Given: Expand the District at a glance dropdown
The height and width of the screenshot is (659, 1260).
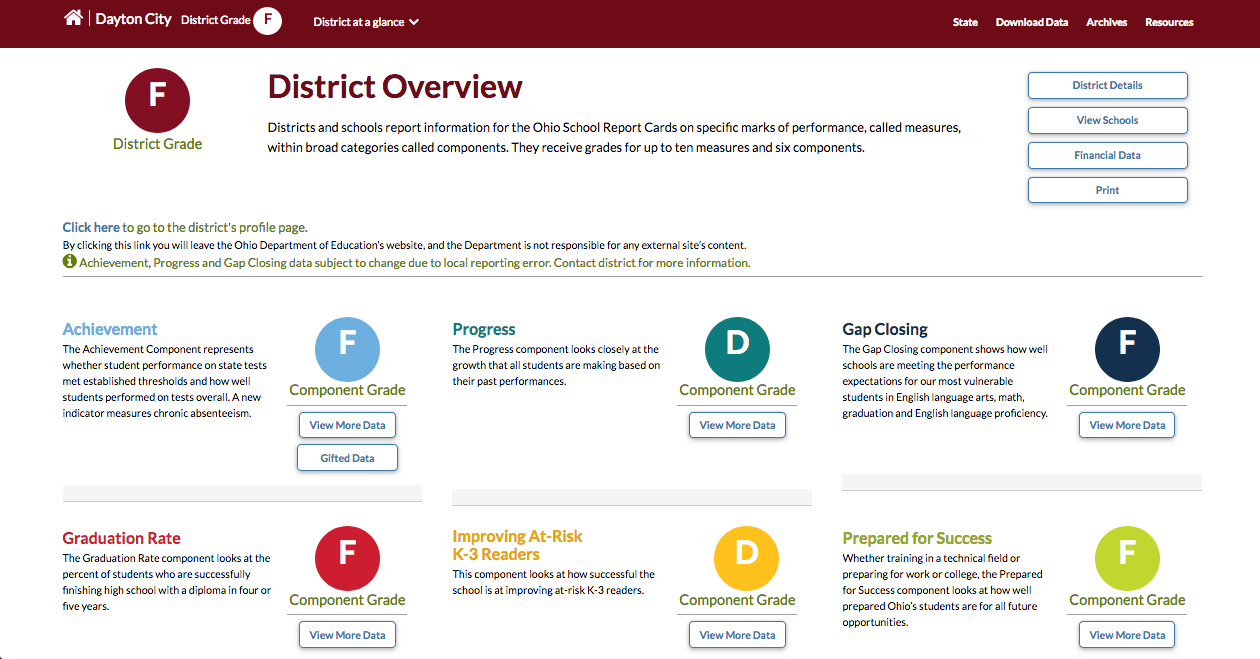Looking at the screenshot, I should pos(366,22).
